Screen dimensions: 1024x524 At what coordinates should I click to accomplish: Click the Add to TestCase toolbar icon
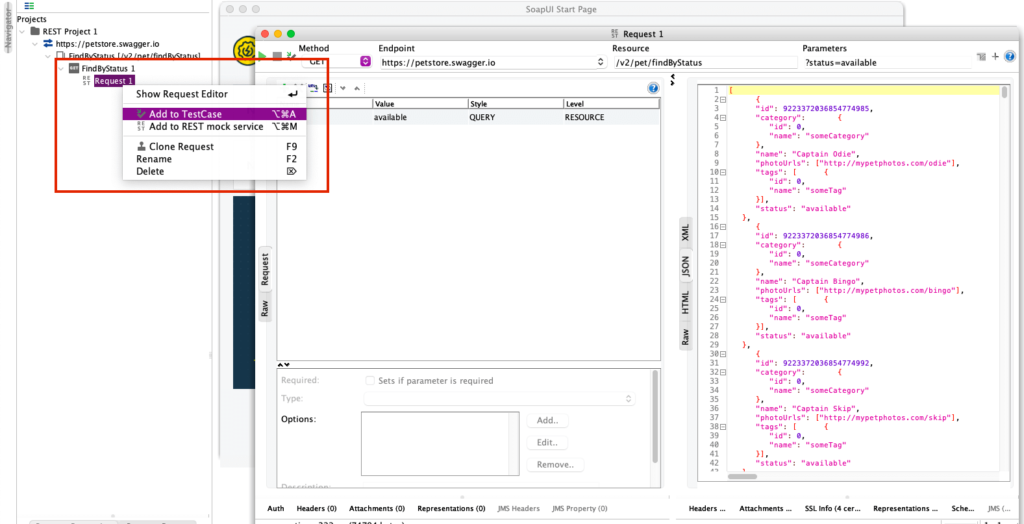click(290, 56)
